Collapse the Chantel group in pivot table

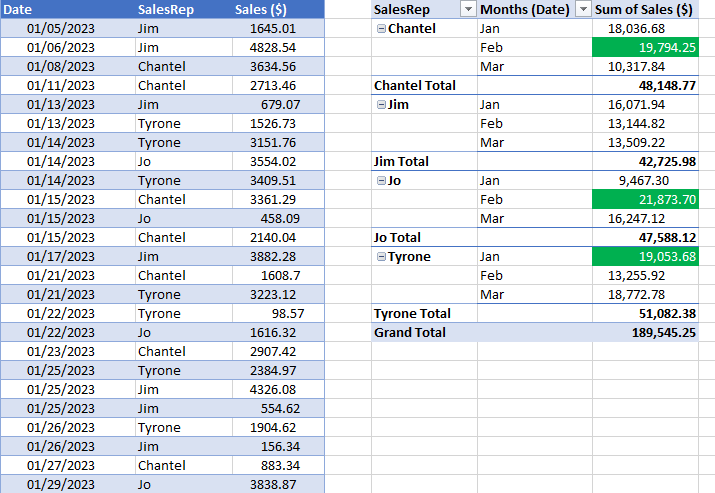(x=382, y=29)
